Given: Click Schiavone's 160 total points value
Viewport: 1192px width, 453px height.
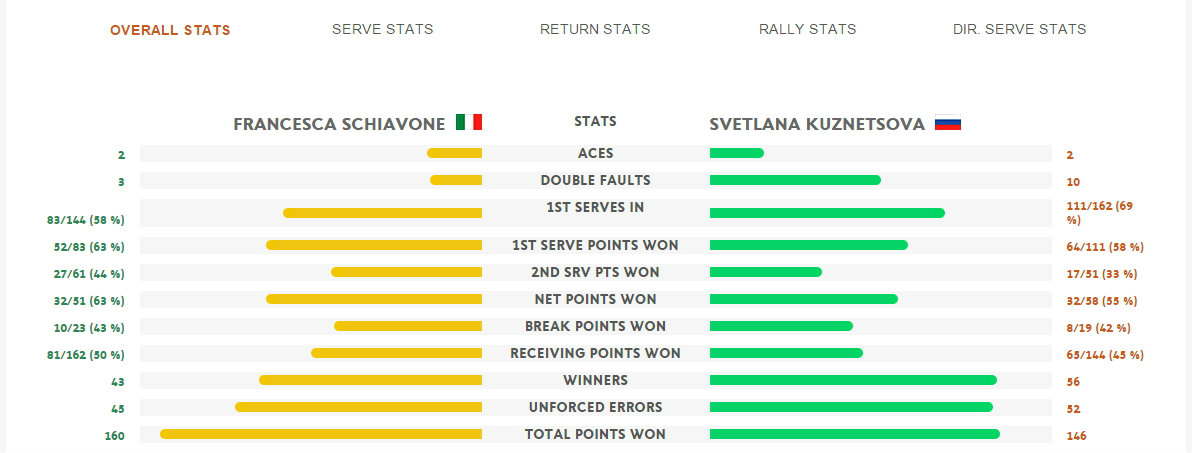Looking at the screenshot, I should [115, 436].
